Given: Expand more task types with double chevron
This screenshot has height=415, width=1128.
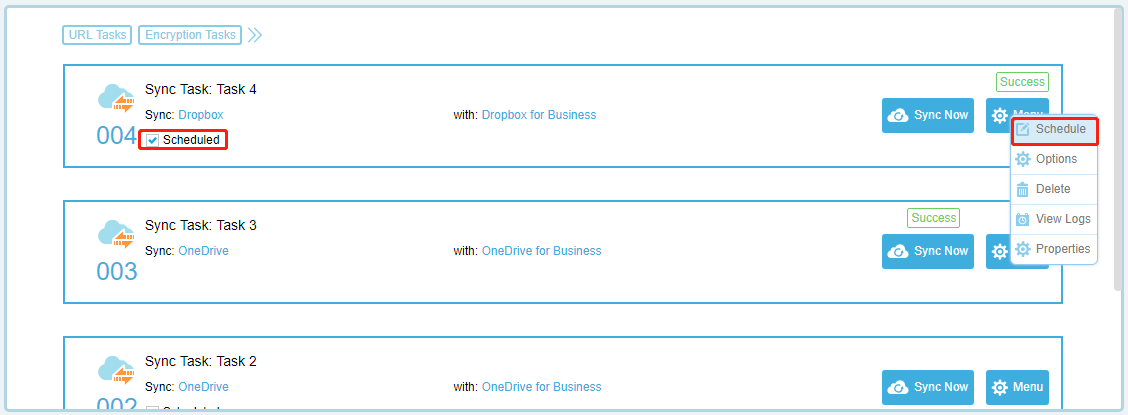Looking at the screenshot, I should coord(255,35).
